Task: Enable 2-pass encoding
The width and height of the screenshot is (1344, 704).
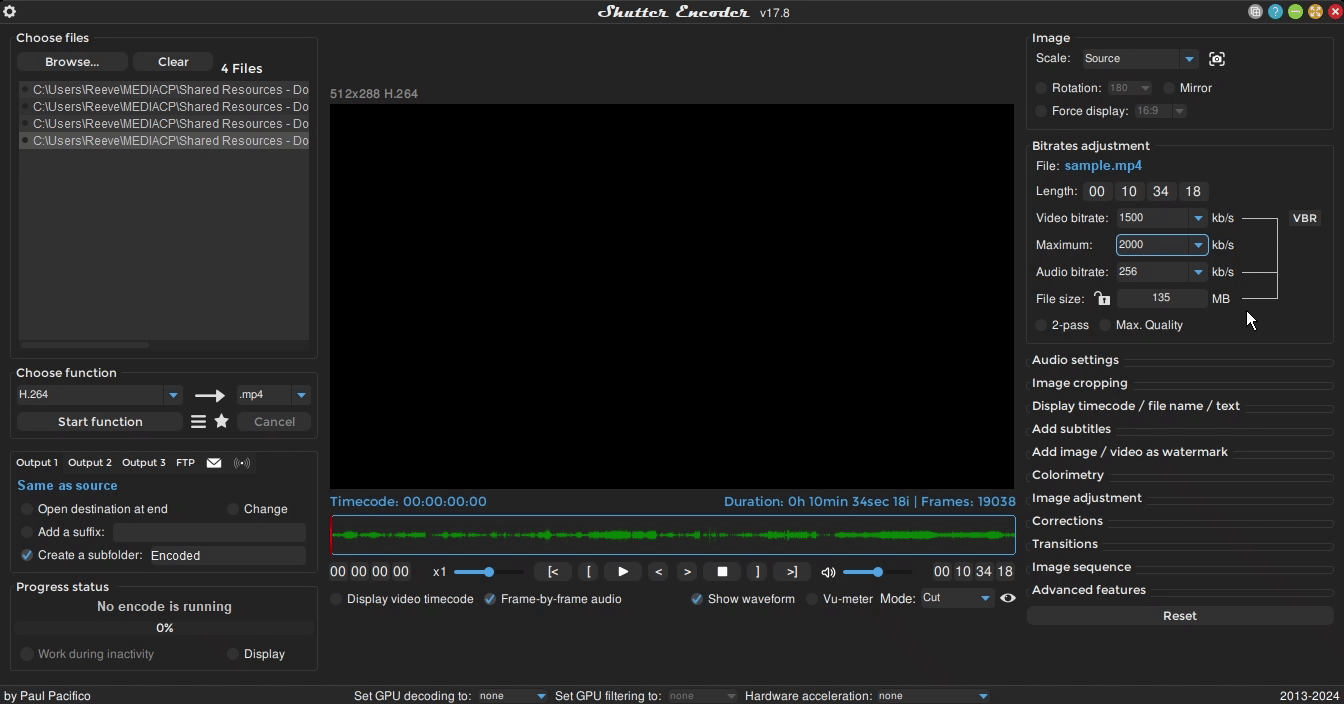Action: (1041, 325)
